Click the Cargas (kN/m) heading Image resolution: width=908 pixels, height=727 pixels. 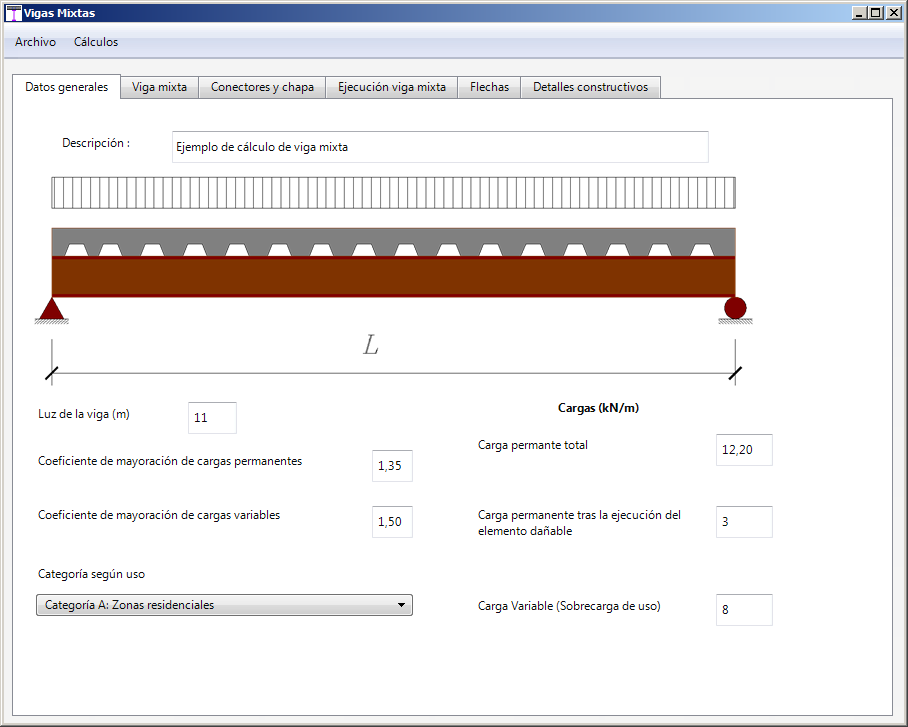[599, 408]
